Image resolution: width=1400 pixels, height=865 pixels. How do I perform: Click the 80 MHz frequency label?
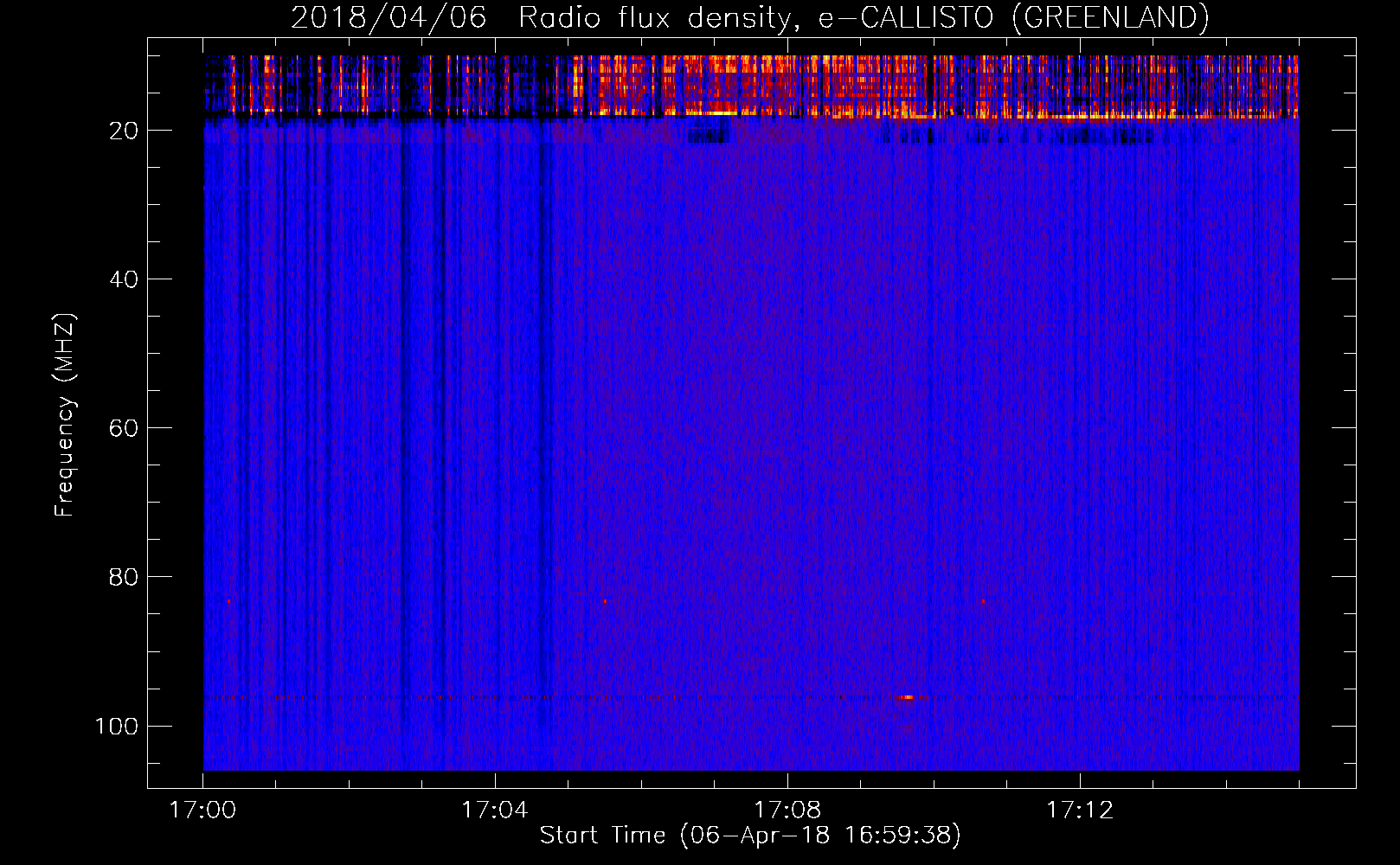(124, 577)
